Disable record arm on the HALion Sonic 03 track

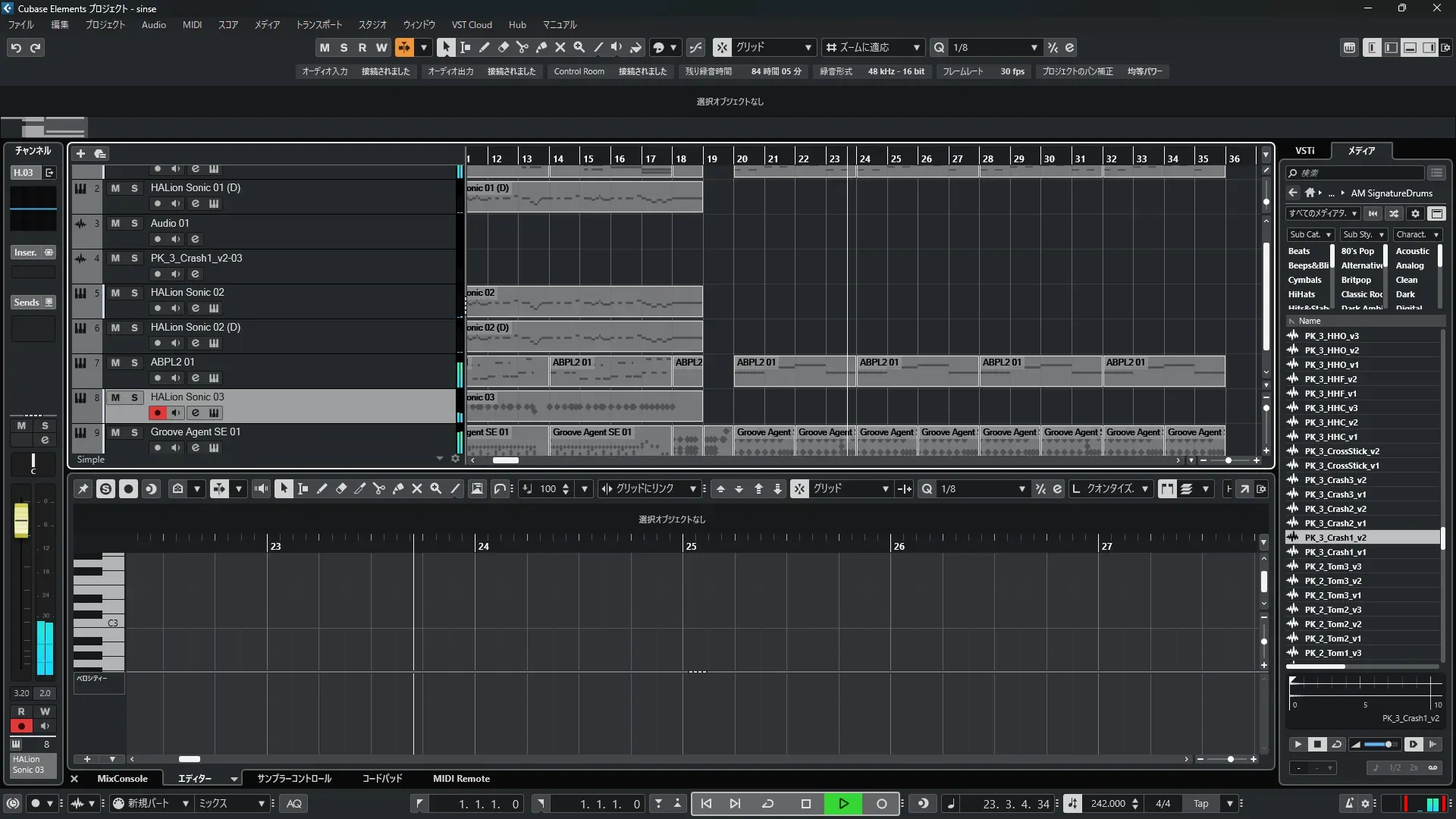[x=157, y=413]
